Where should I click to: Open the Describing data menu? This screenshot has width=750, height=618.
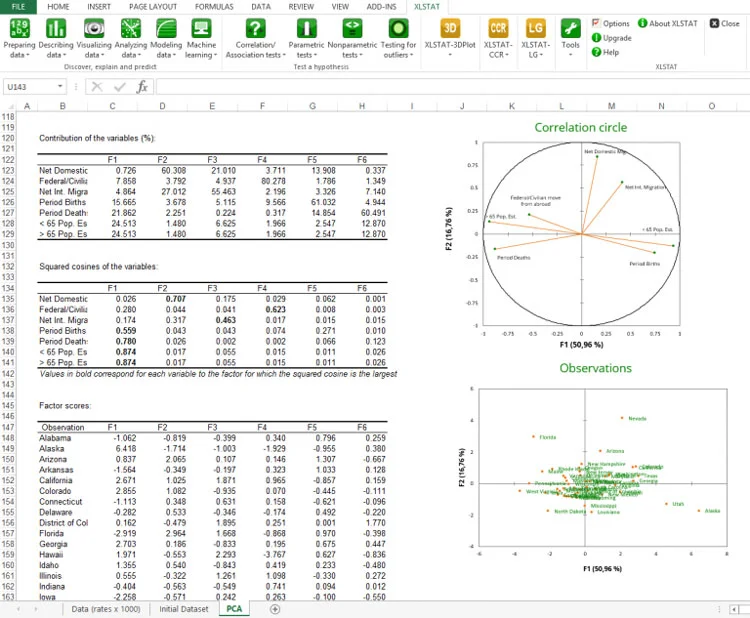(x=55, y=38)
